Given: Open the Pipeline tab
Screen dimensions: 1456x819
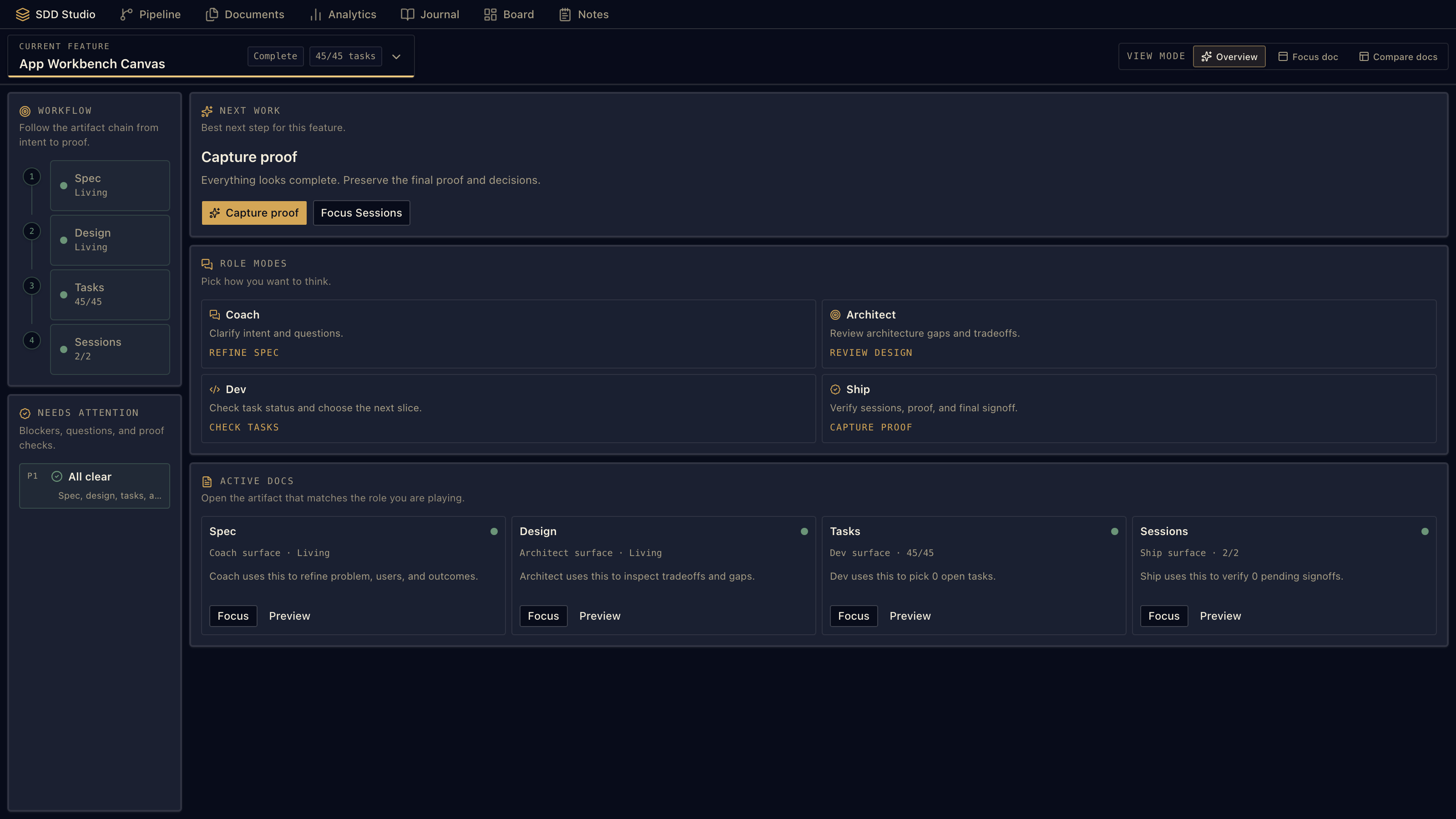Looking at the screenshot, I should click(150, 15).
